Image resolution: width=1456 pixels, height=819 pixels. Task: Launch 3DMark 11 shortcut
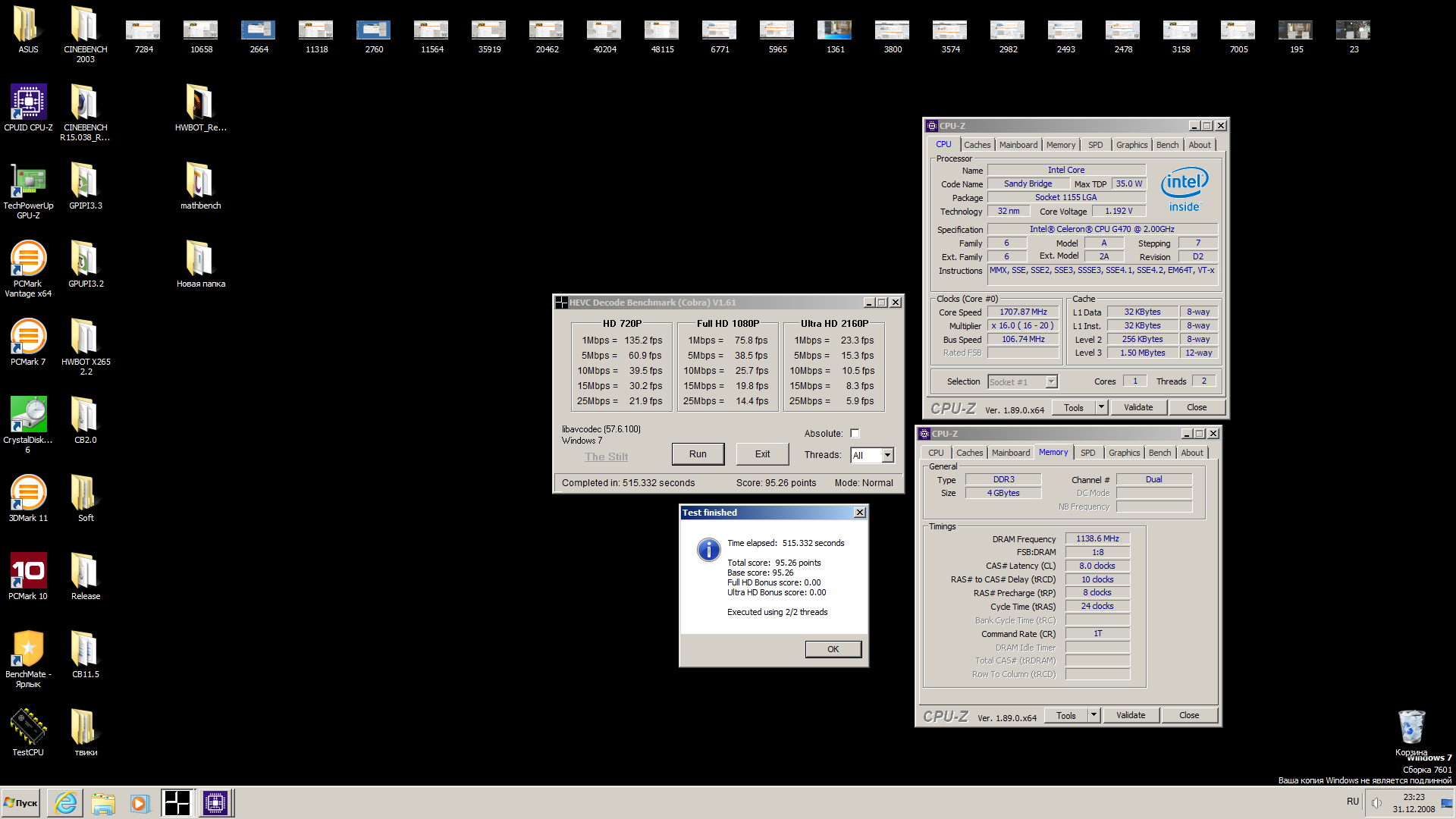(28, 498)
